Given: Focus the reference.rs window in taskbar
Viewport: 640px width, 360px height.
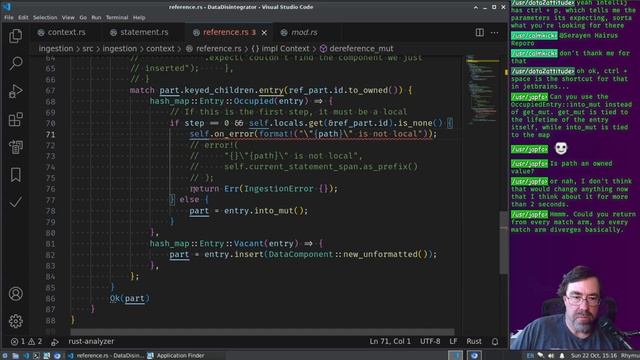Looking at the screenshot, I should (105, 356).
